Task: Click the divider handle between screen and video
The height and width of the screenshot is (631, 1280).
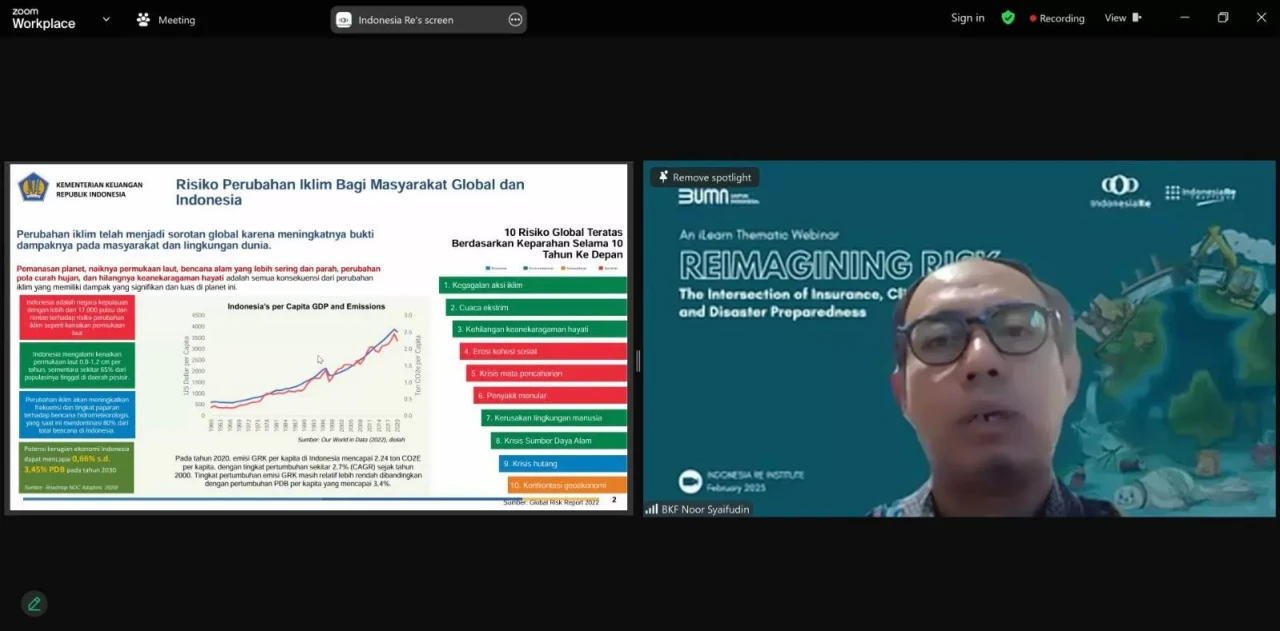Action: click(x=637, y=361)
